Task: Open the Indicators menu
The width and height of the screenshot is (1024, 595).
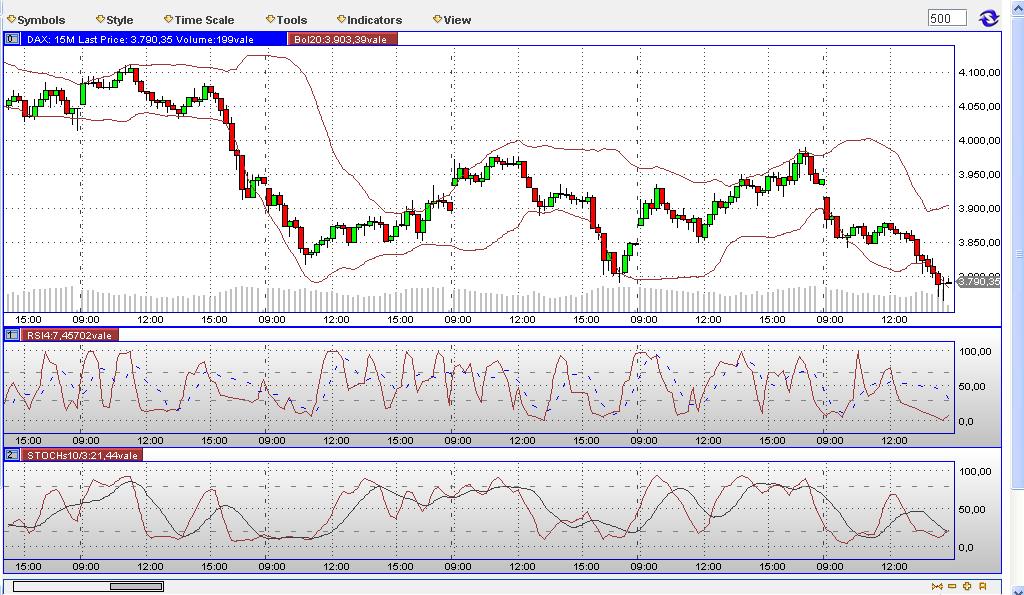Action: (370, 19)
